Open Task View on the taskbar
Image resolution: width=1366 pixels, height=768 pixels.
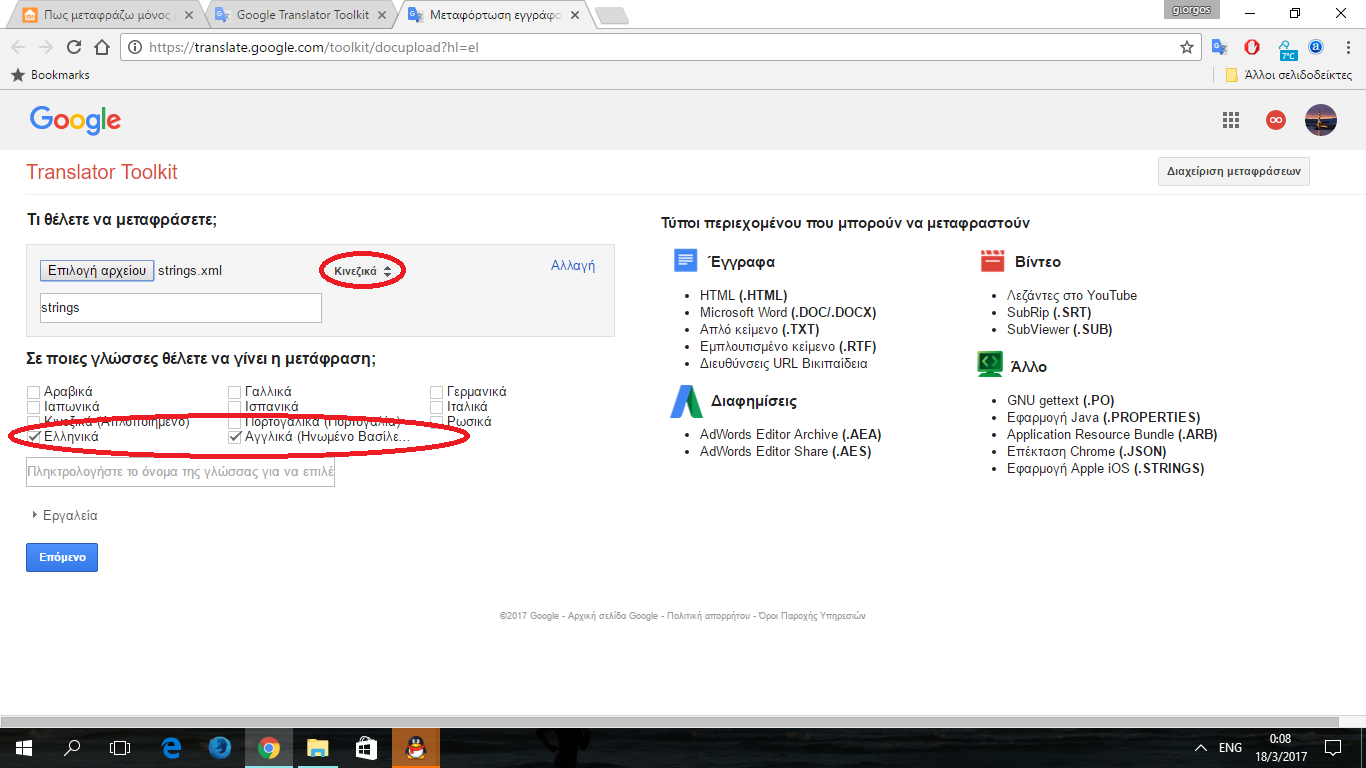[x=120, y=748]
